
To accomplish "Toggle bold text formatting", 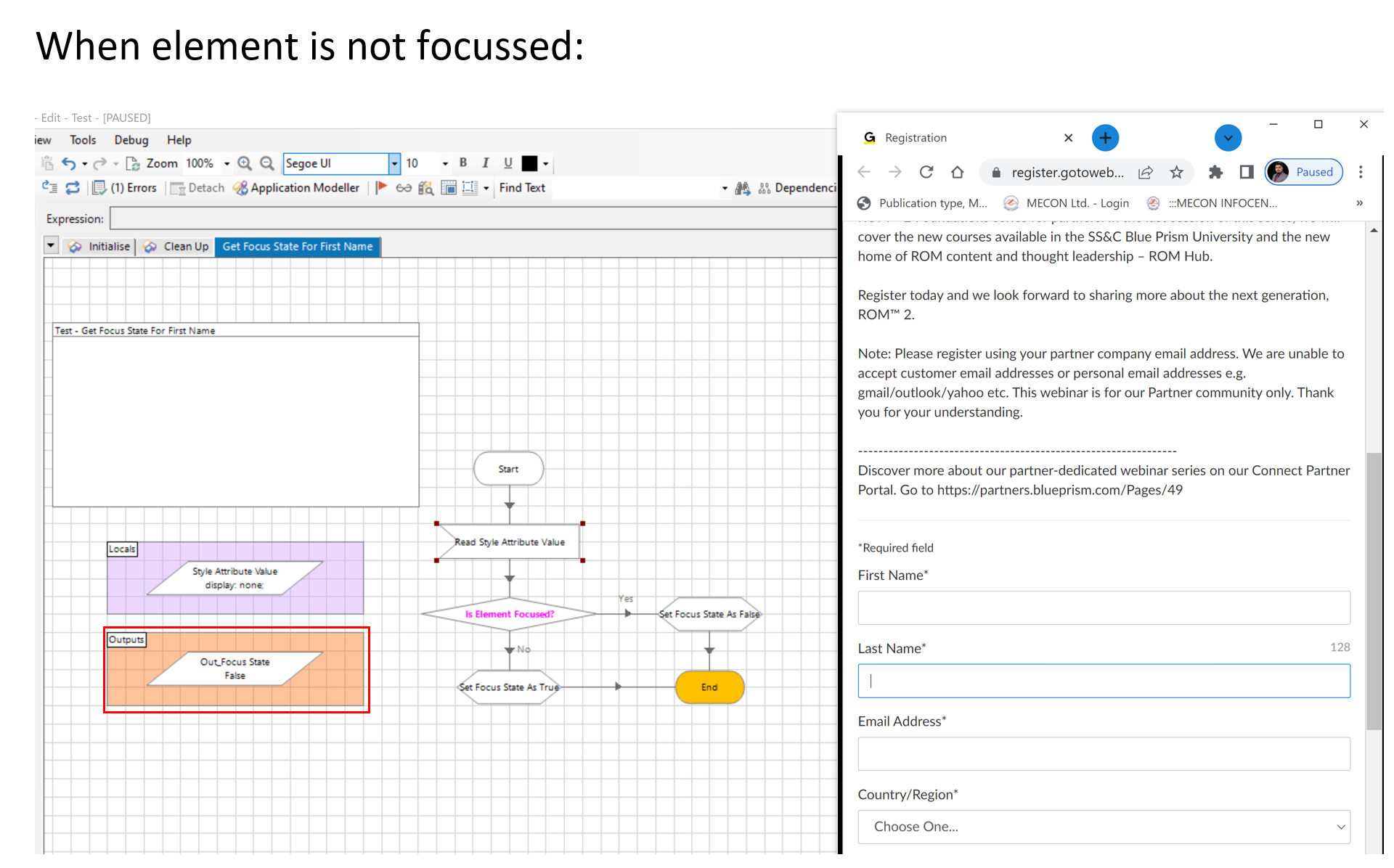I will click(x=463, y=163).
